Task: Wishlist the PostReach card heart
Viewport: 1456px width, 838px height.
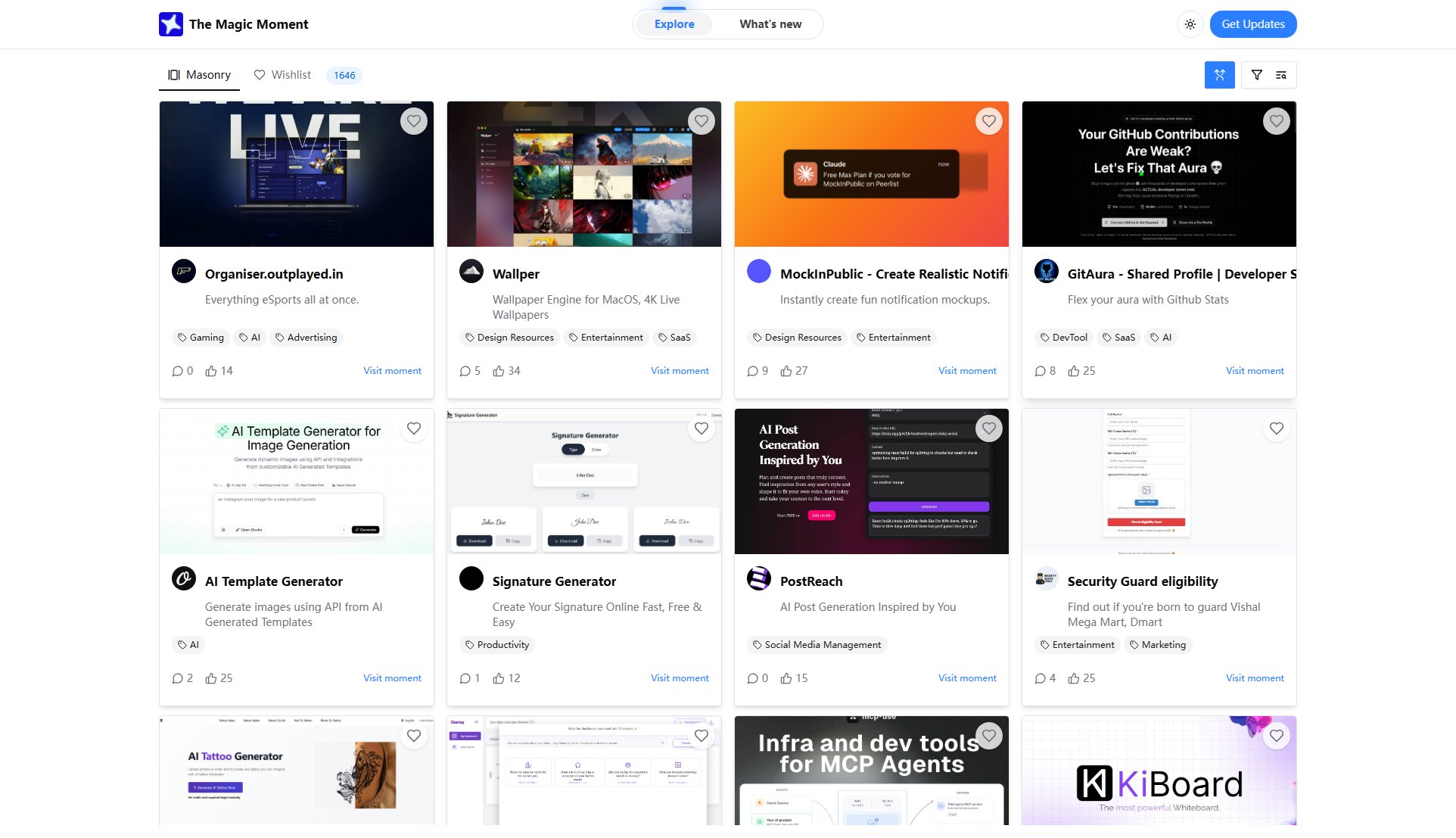Action: [989, 428]
